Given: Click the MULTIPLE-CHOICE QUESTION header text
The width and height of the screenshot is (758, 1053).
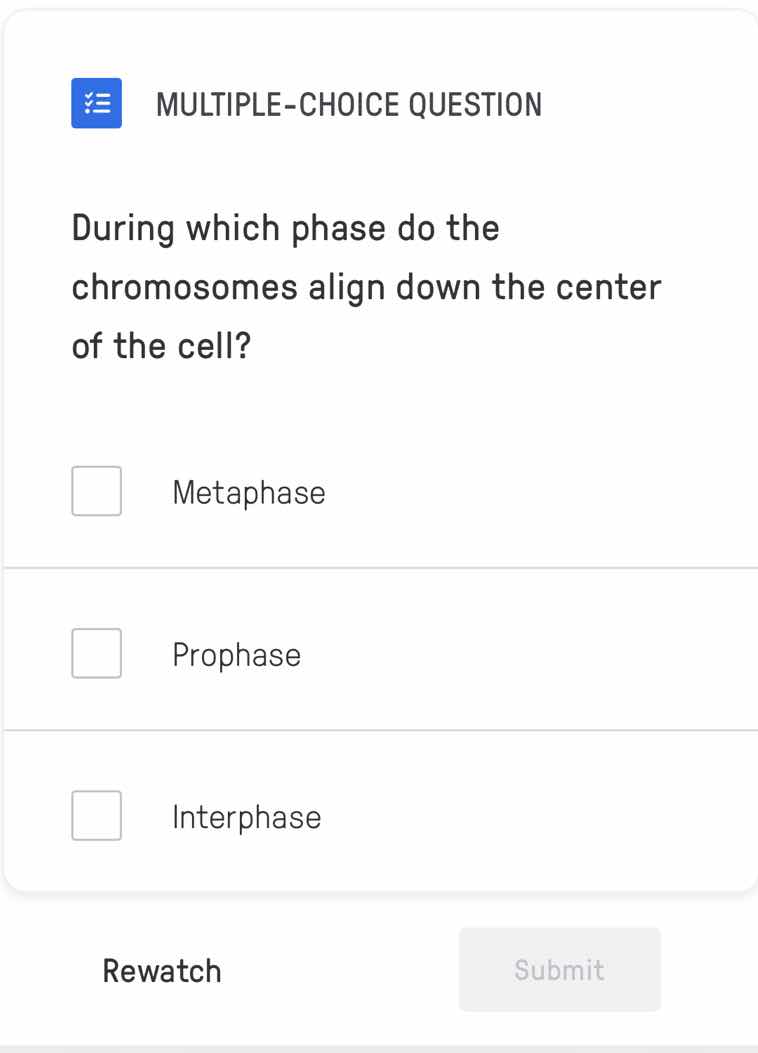Looking at the screenshot, I should click(348, 103).
